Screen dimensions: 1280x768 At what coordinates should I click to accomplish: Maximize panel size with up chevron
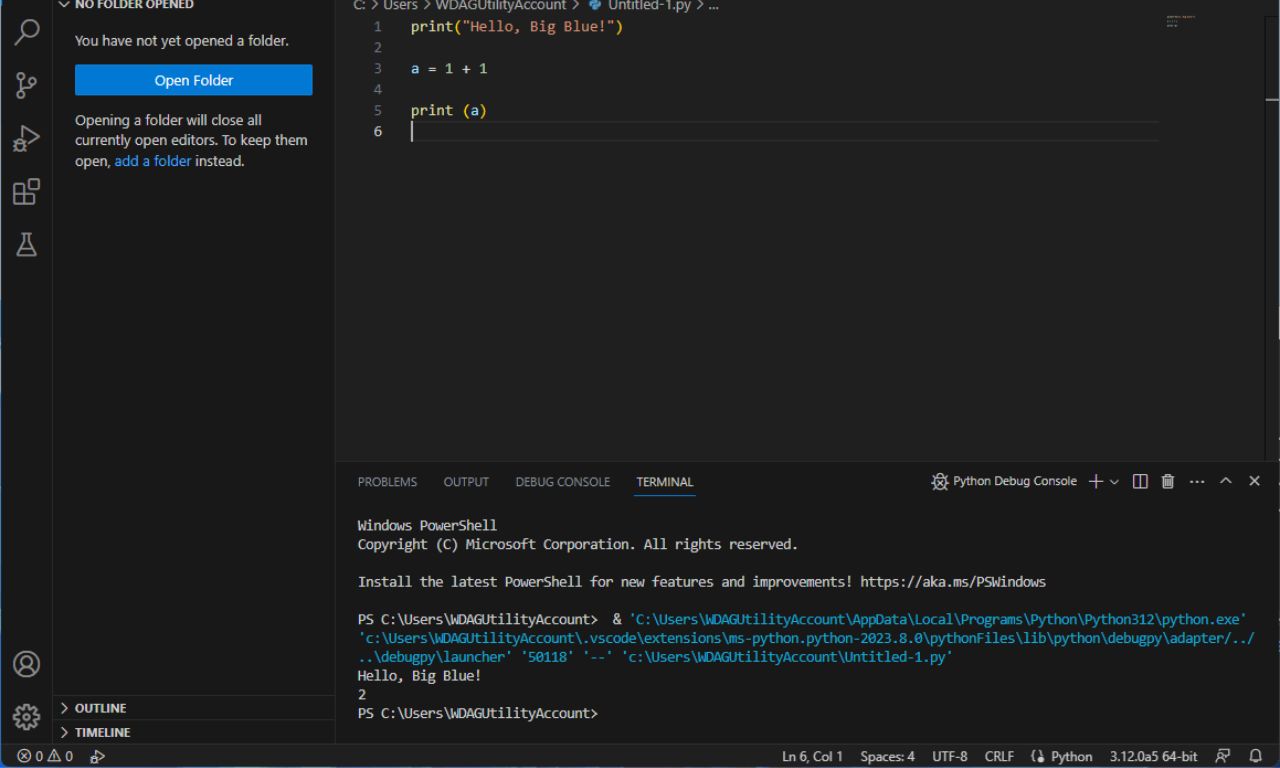coord(1226,481)
